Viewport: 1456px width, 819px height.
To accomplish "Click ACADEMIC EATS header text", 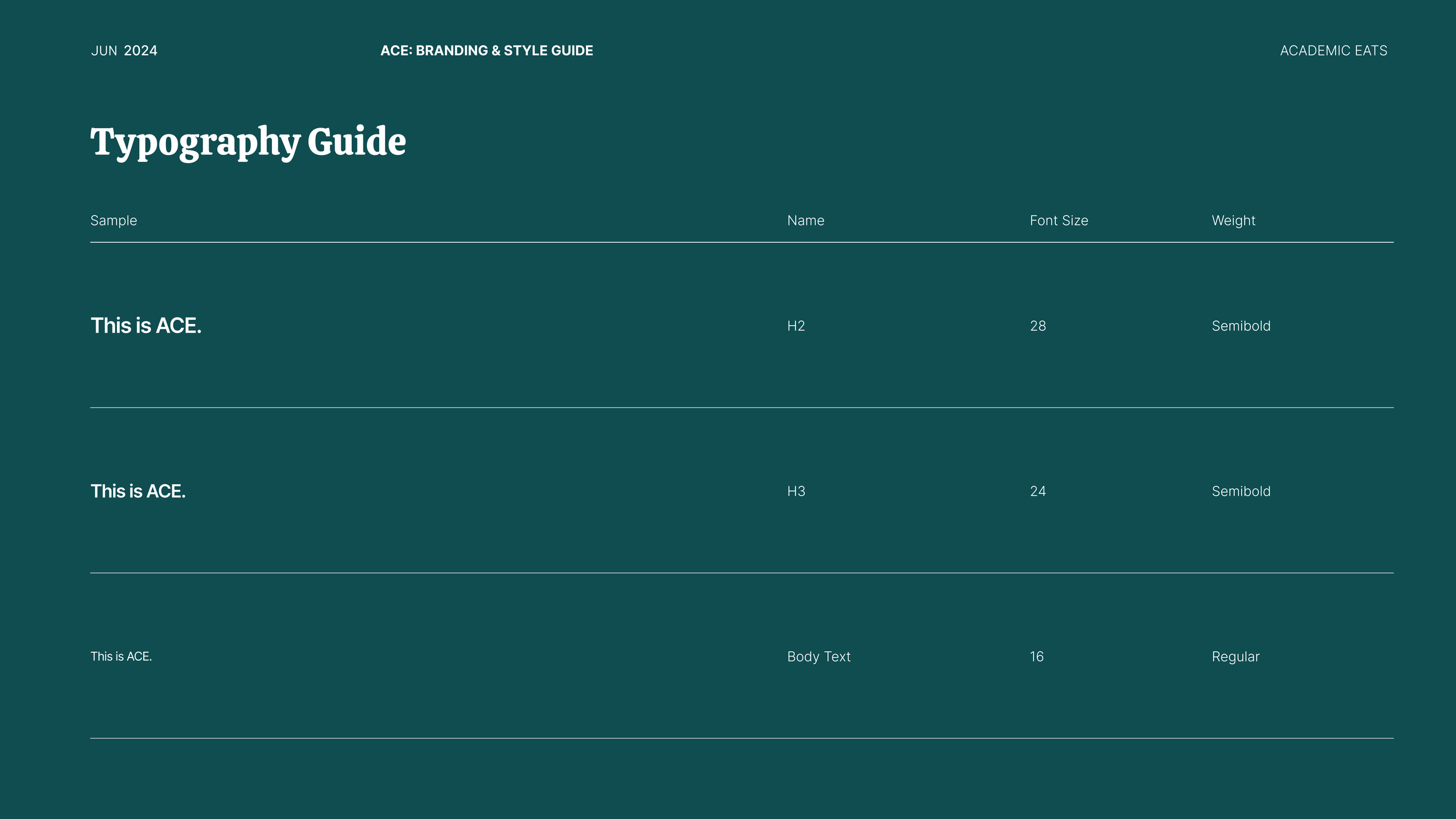I will click(x=1333, y=51).
